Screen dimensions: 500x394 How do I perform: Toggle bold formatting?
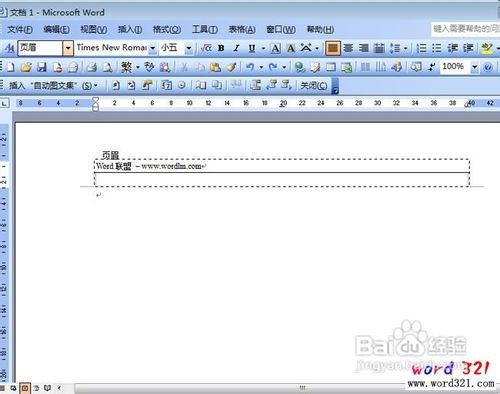221,48
